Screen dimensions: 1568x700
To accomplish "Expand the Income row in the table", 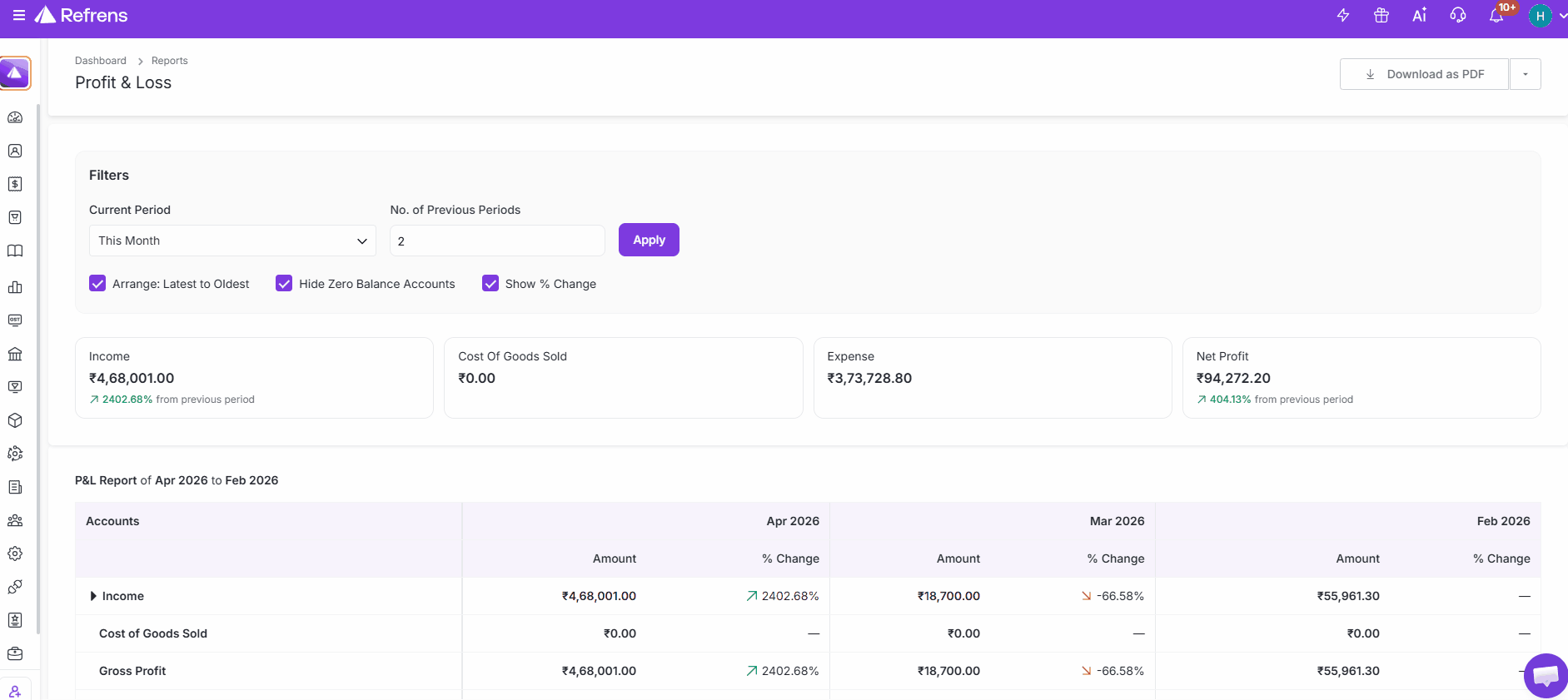I will tap(93, 596).
